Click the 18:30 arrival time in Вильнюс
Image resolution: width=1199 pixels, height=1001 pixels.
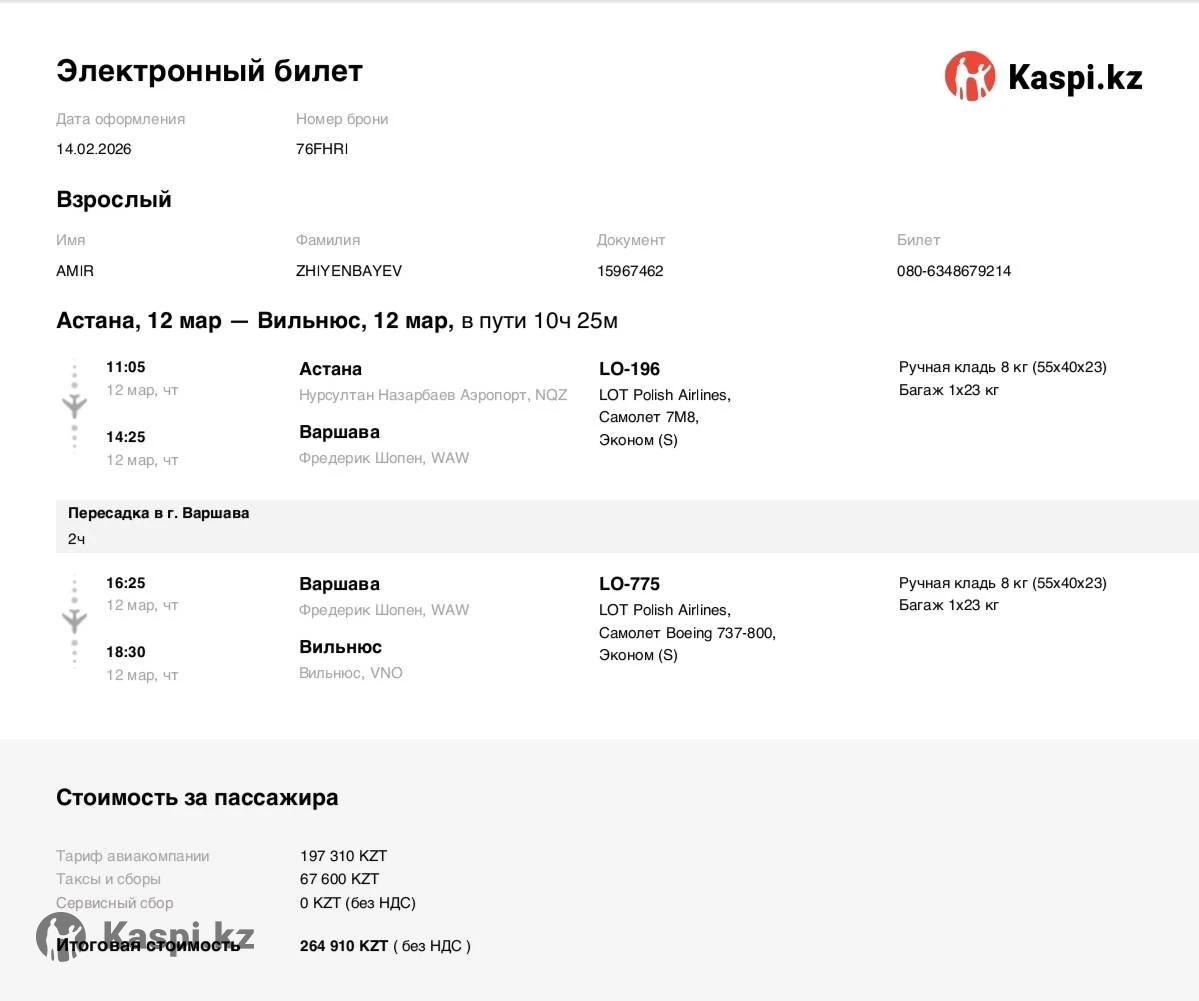point(126,652)
